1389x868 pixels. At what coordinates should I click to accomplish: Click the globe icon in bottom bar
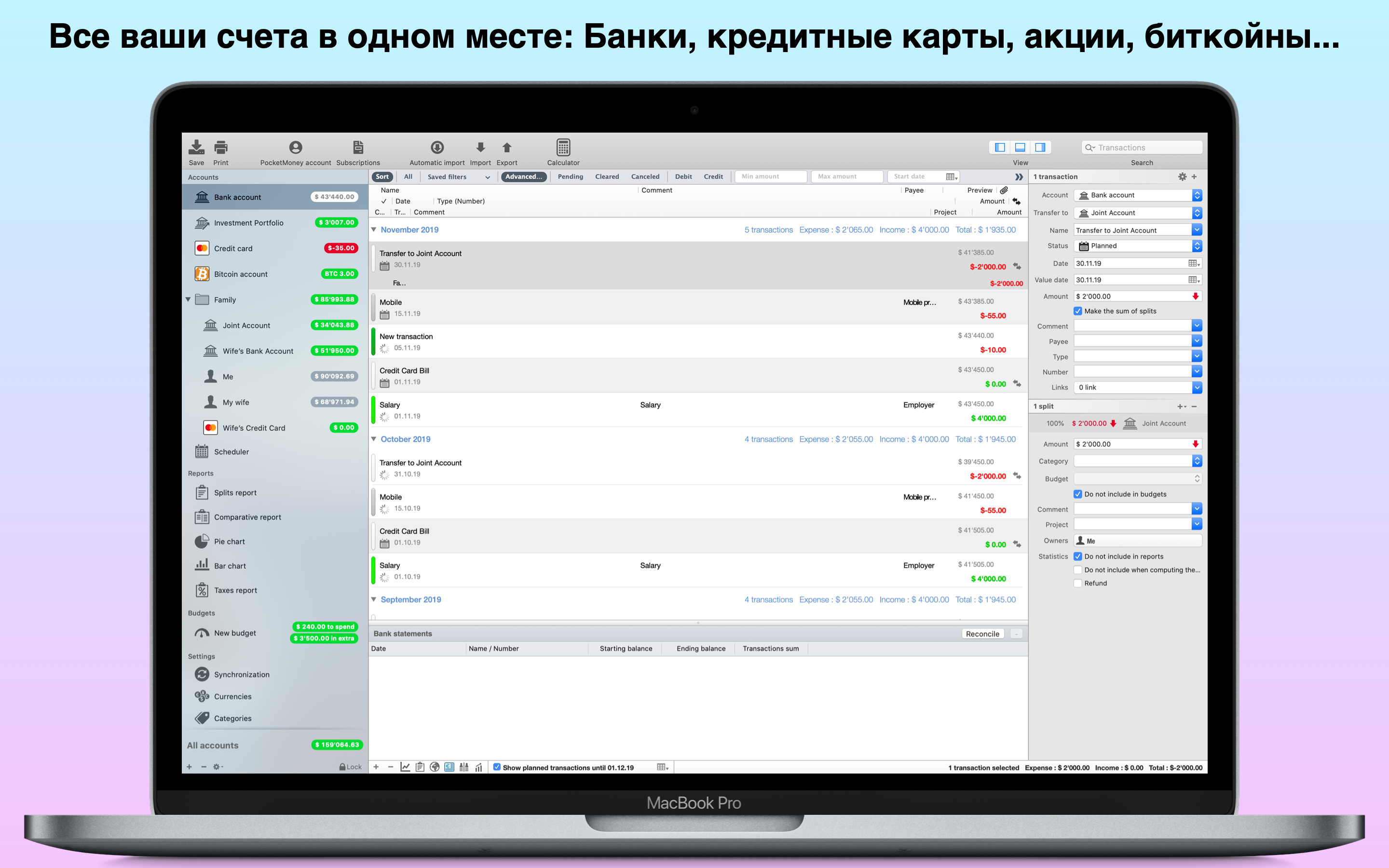pyautogui.click(x=435, y=767)
